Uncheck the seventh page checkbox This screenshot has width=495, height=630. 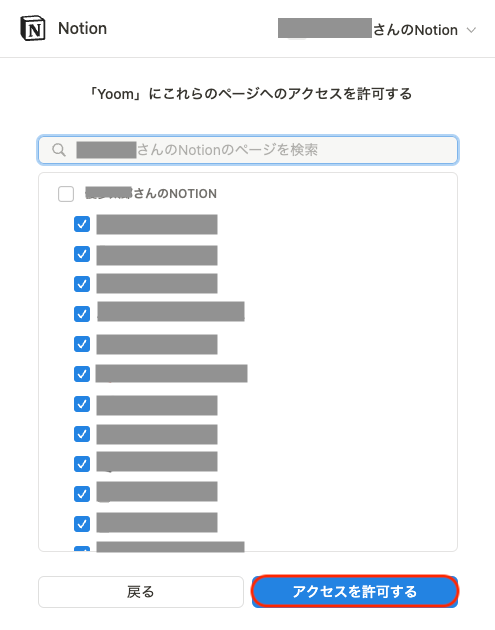82,404
